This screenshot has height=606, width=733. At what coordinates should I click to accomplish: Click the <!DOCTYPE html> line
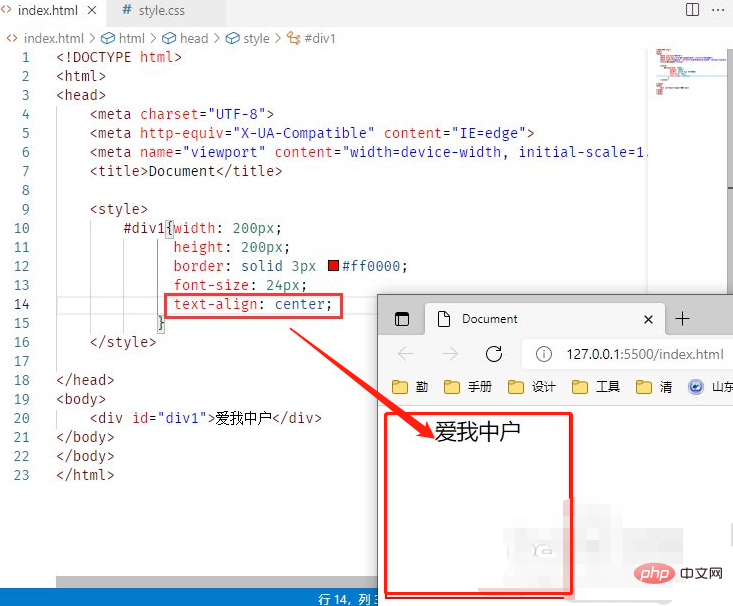pos(119,57)
